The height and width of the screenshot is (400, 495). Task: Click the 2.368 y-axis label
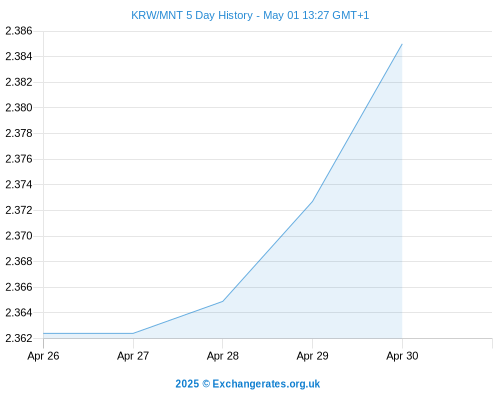pos(19,261)
